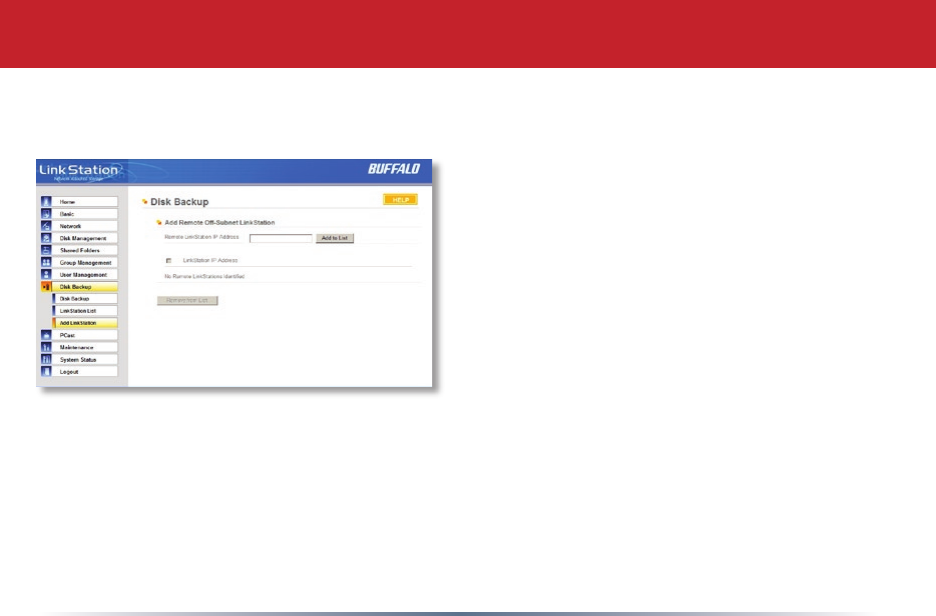Select the highlighted Disk Backup menu item
This screenshot has width=936, height=616.
tap(85, 287)
